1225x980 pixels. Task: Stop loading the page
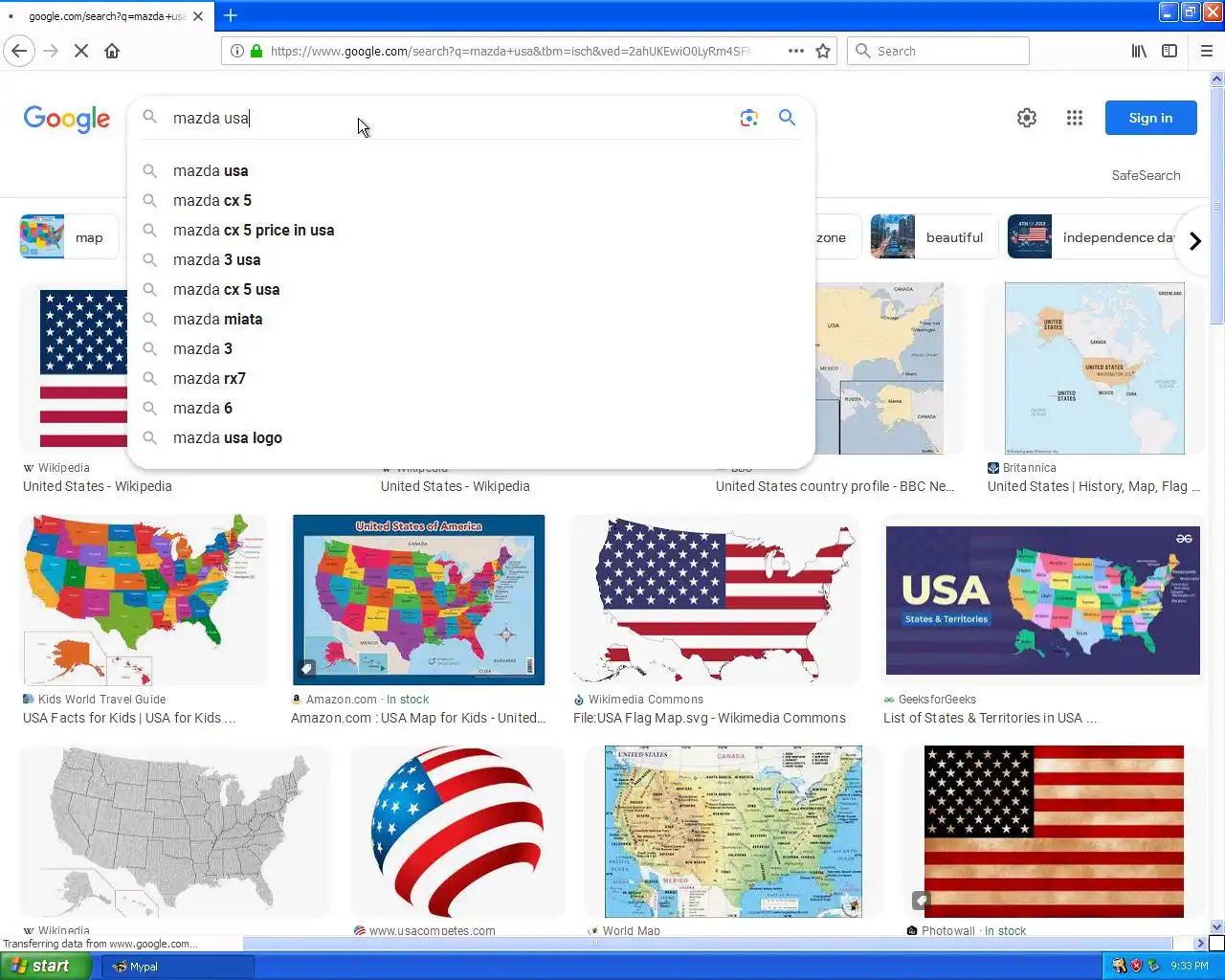click(x=81, y=51)
